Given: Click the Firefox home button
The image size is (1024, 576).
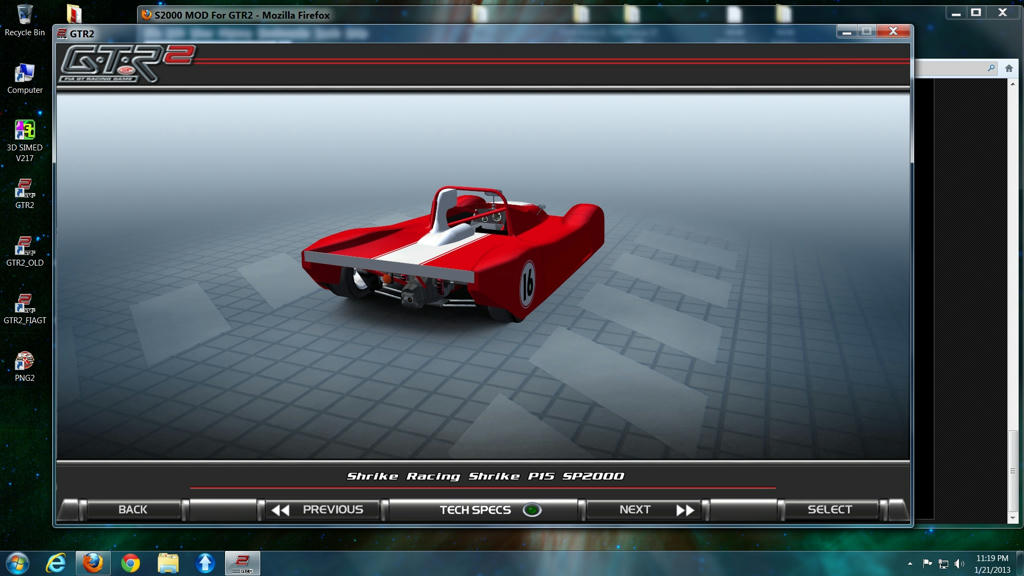Looking at the screenshot, I should click(x=1009, y=68).
